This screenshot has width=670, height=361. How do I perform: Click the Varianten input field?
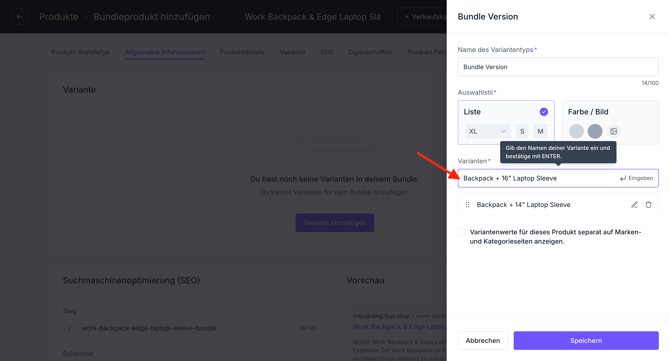click(558, 178)
